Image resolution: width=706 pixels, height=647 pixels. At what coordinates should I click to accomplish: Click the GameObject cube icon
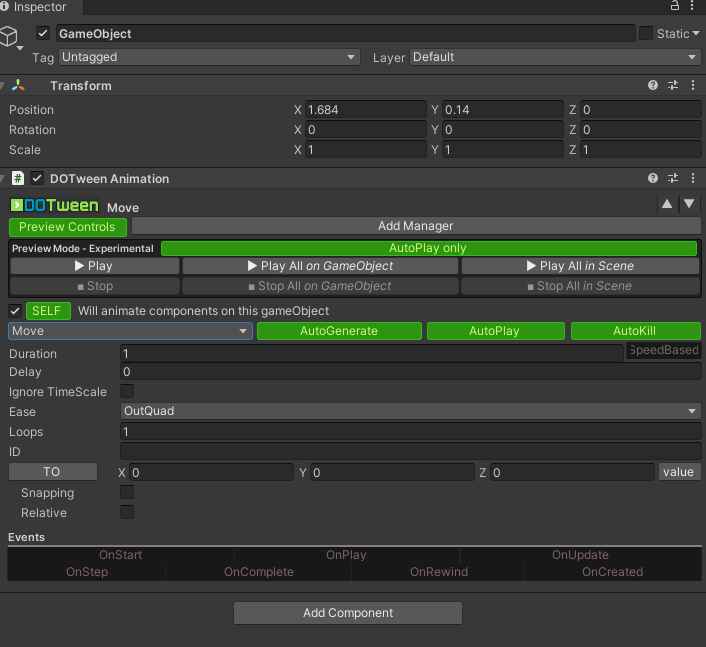coord(9,36)
